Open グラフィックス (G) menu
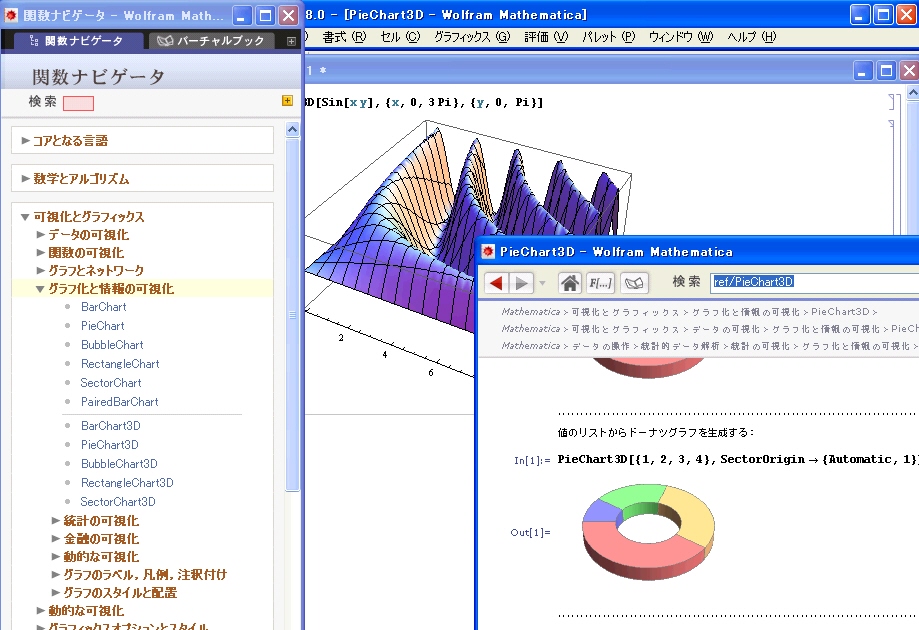 click(472, 37)
